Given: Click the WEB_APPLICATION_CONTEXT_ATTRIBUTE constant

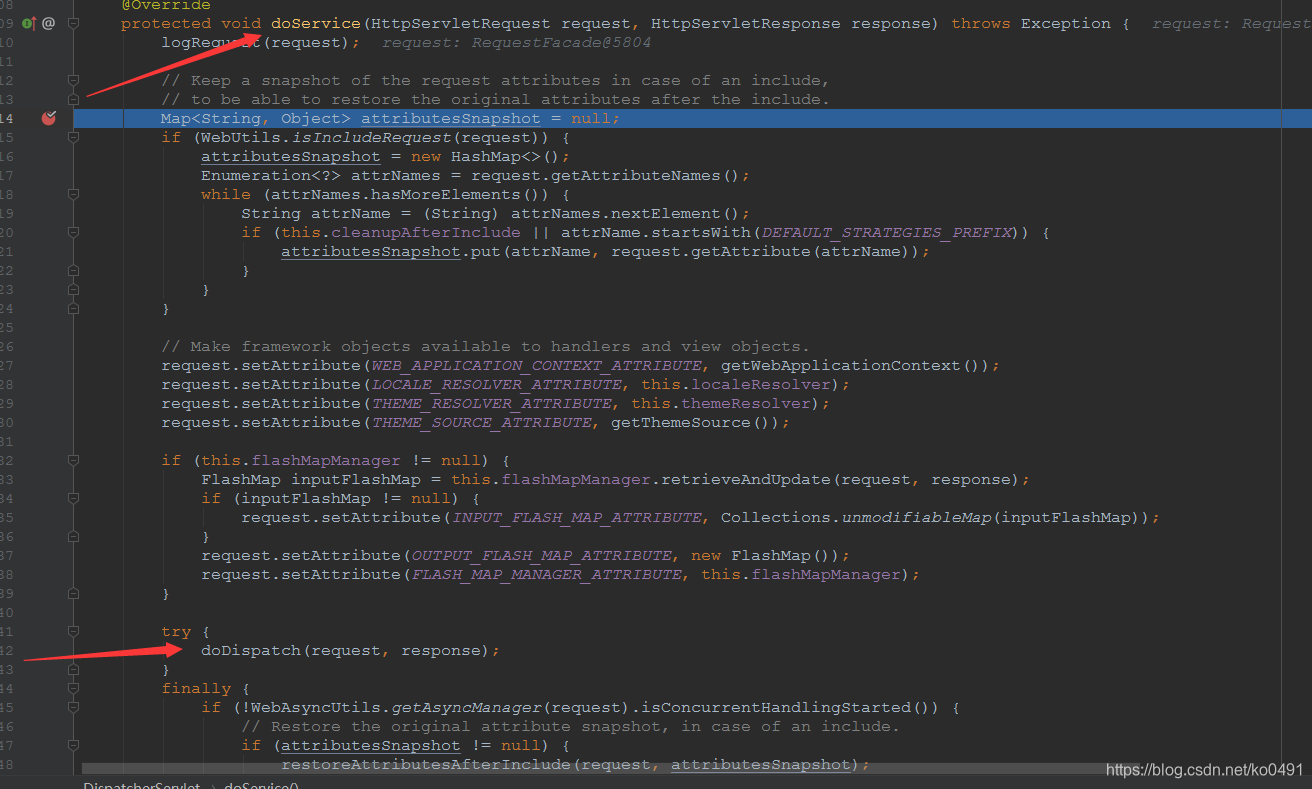Looking at the screenshot, I should pos(536,365).
